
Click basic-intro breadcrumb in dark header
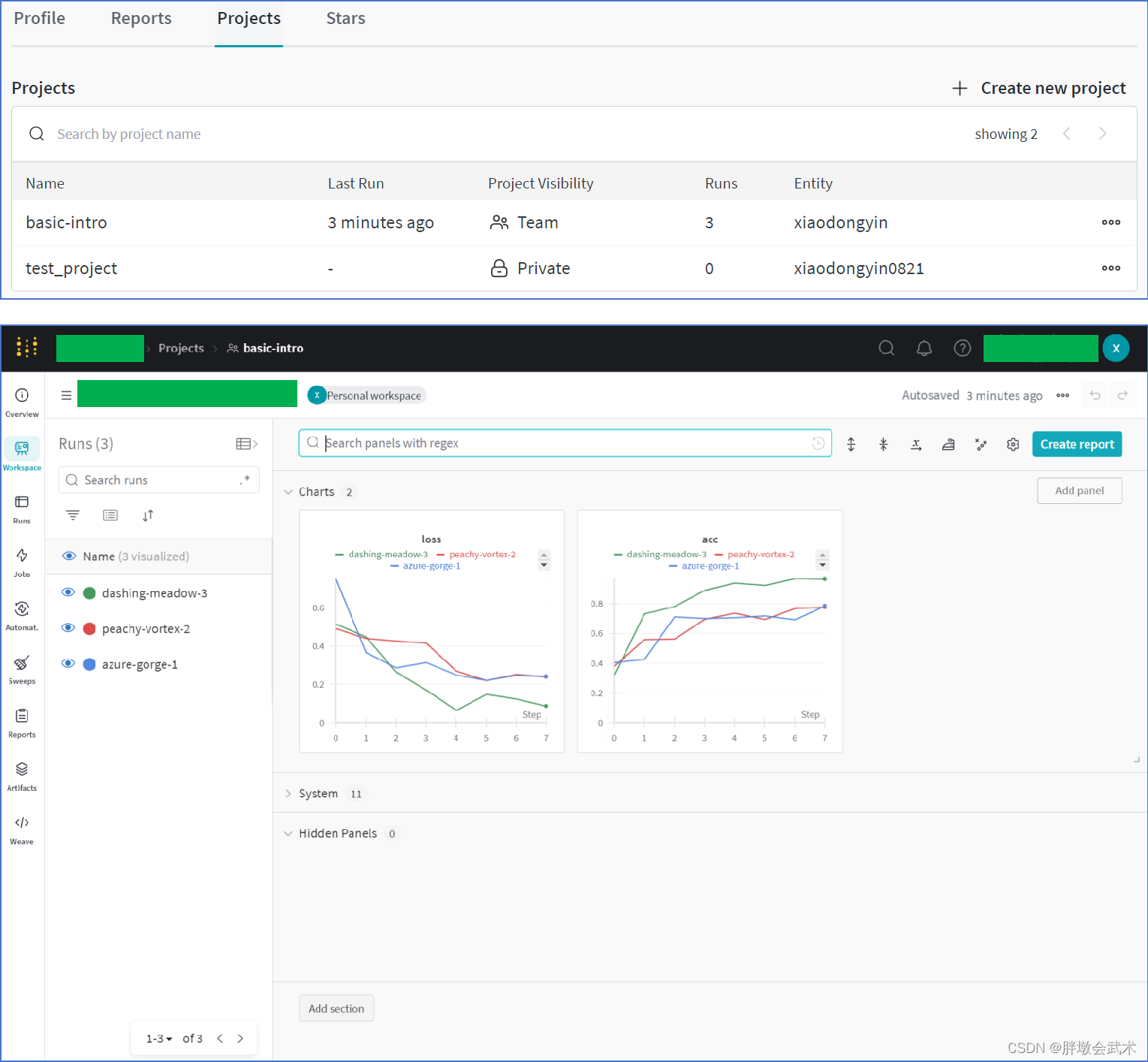coord(265,348)
